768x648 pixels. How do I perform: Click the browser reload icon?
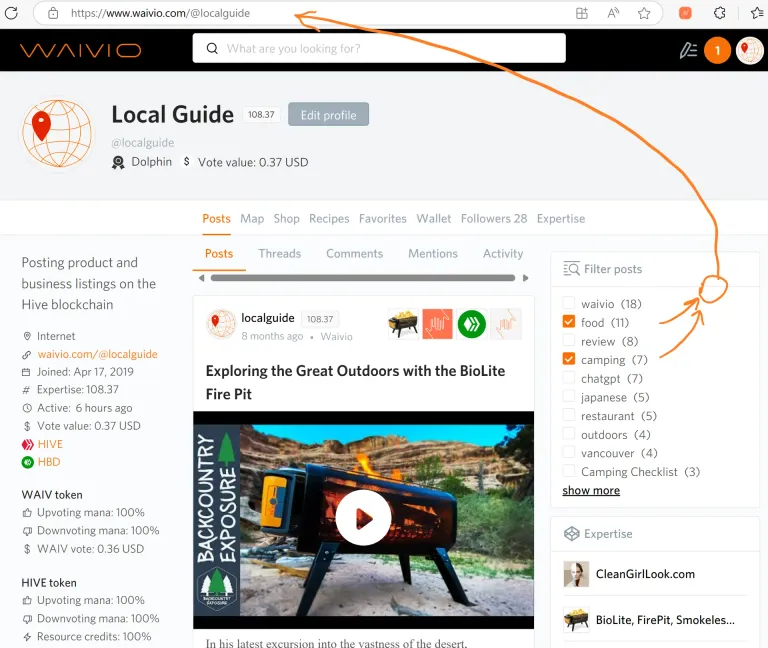point(11,13)
